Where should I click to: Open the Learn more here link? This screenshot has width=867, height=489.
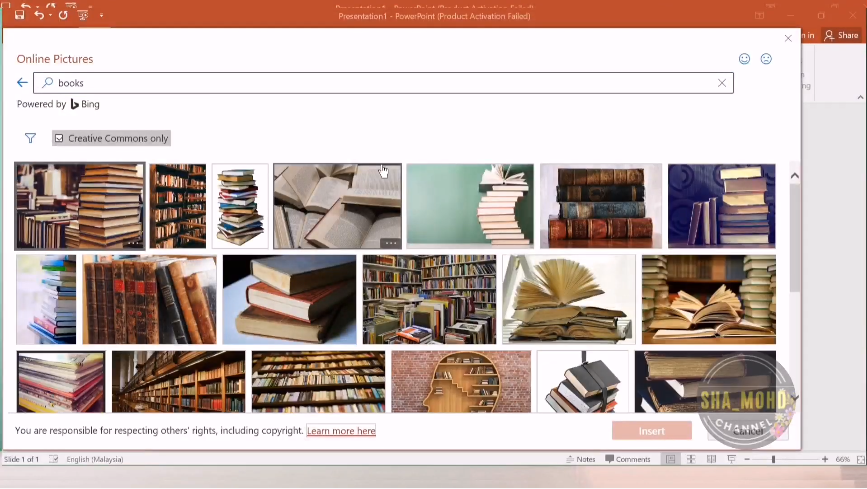(341, 430)
